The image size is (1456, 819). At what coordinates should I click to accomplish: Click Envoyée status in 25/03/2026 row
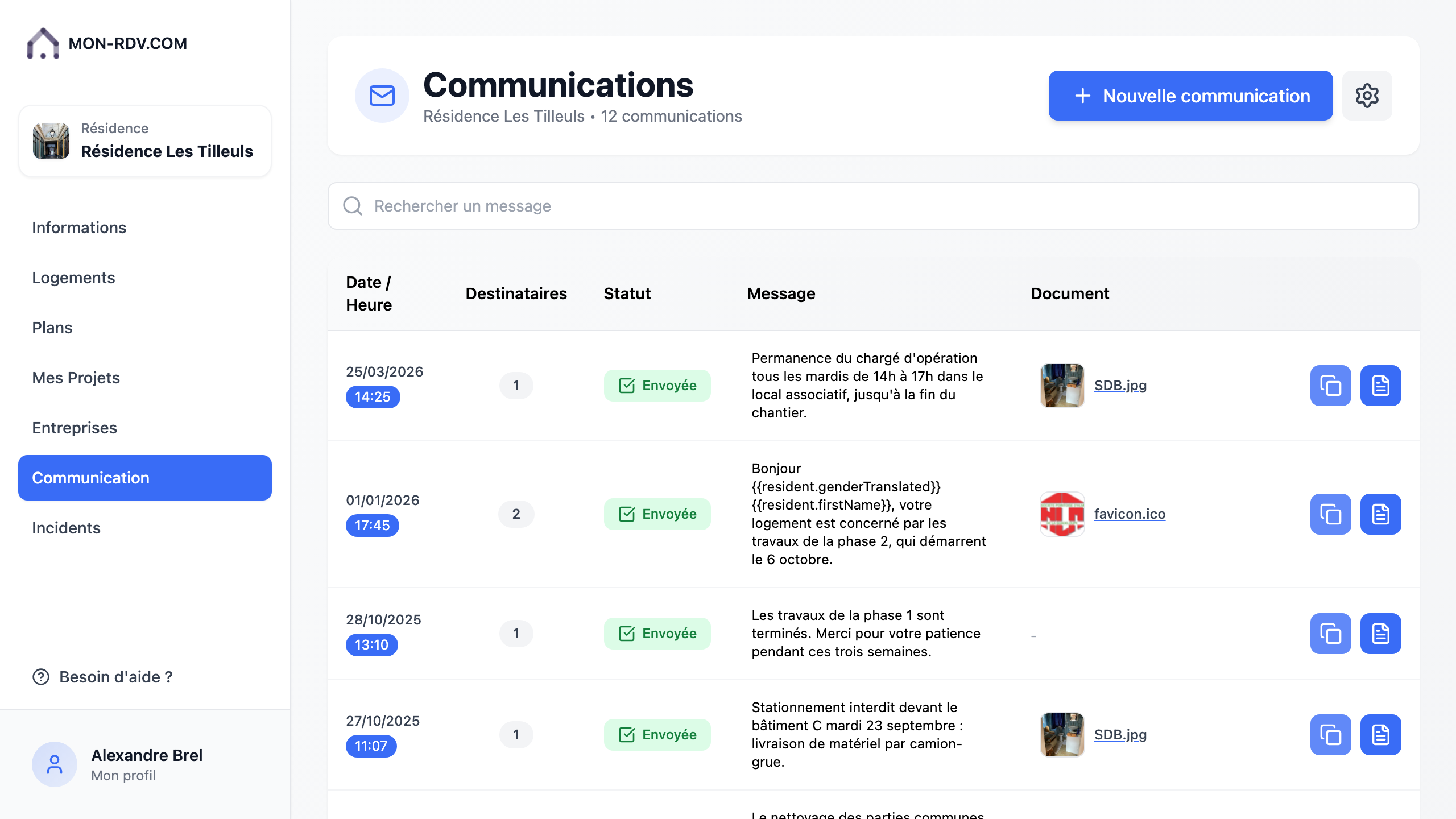(657, 386)
